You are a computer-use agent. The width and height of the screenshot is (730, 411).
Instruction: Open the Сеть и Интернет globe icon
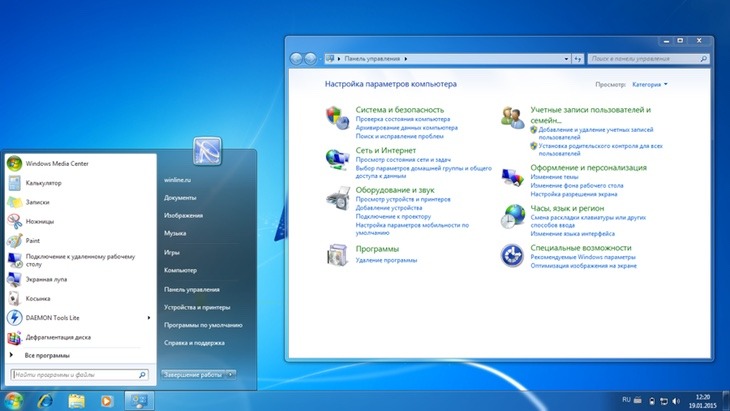pos(338,158)
